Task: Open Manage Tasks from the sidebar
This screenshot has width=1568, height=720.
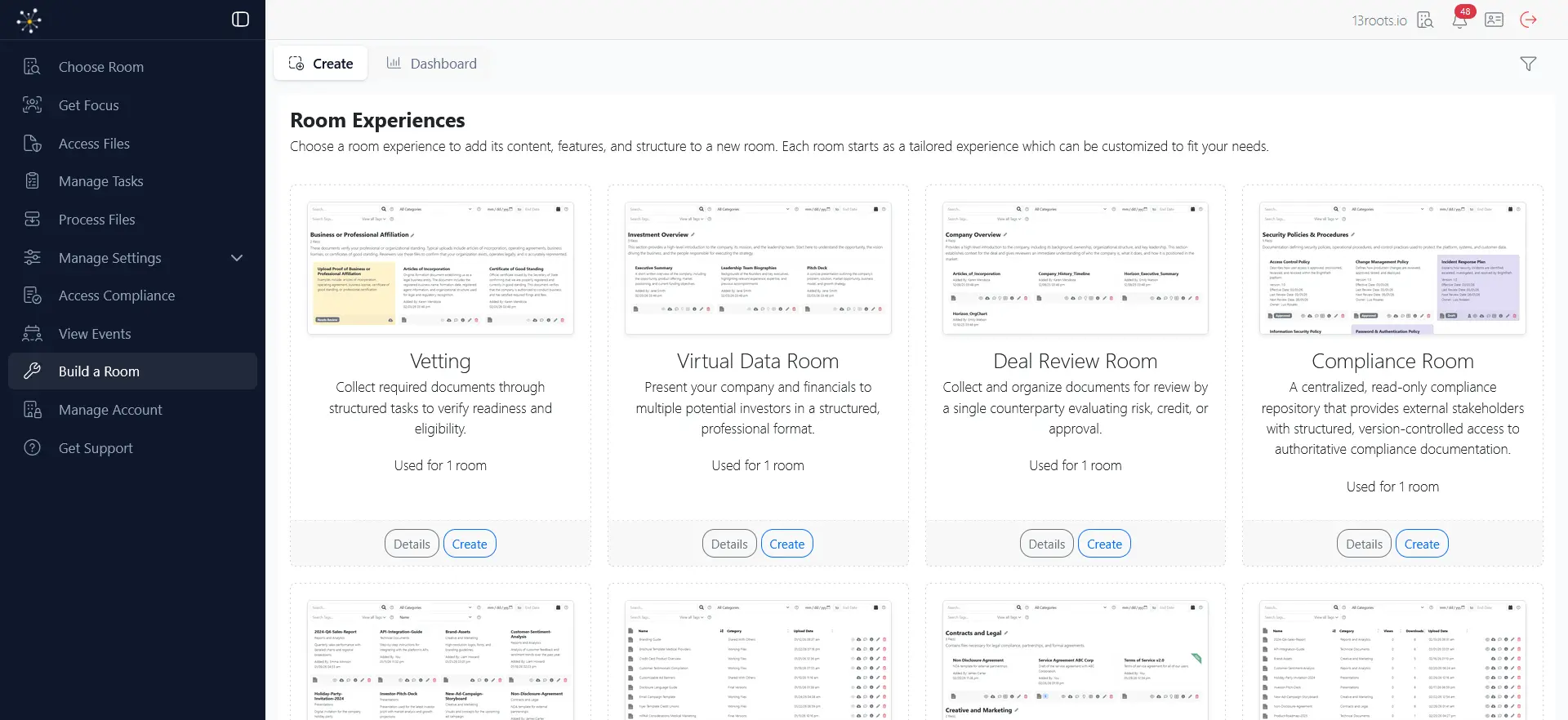Action: [132, 181]
